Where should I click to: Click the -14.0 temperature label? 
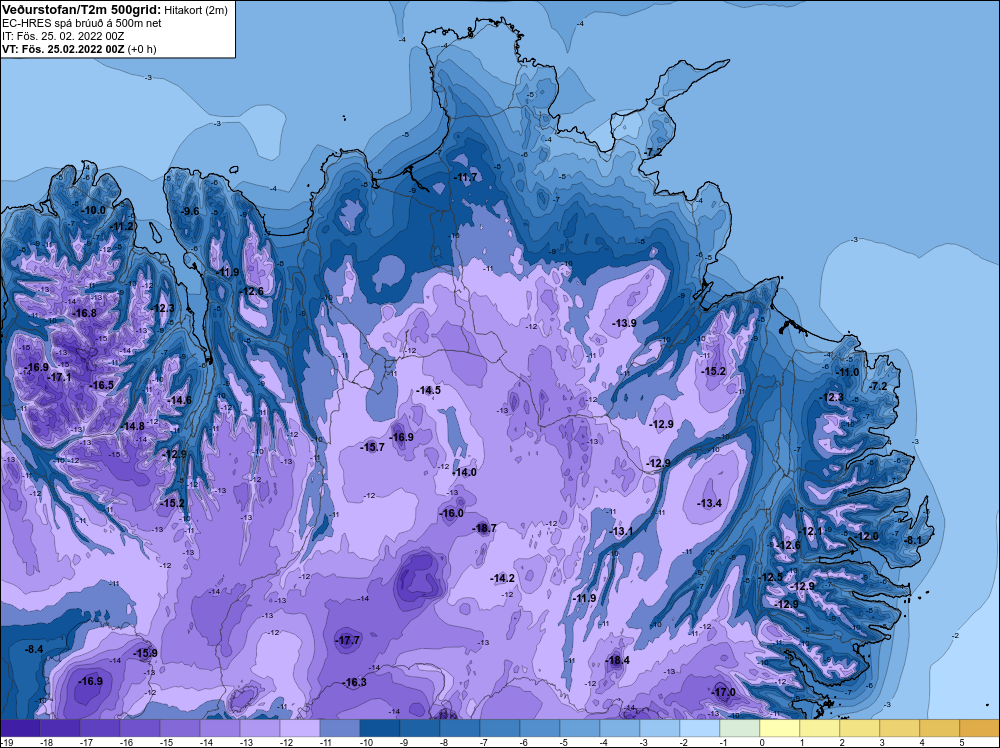(x=464, y=473)
